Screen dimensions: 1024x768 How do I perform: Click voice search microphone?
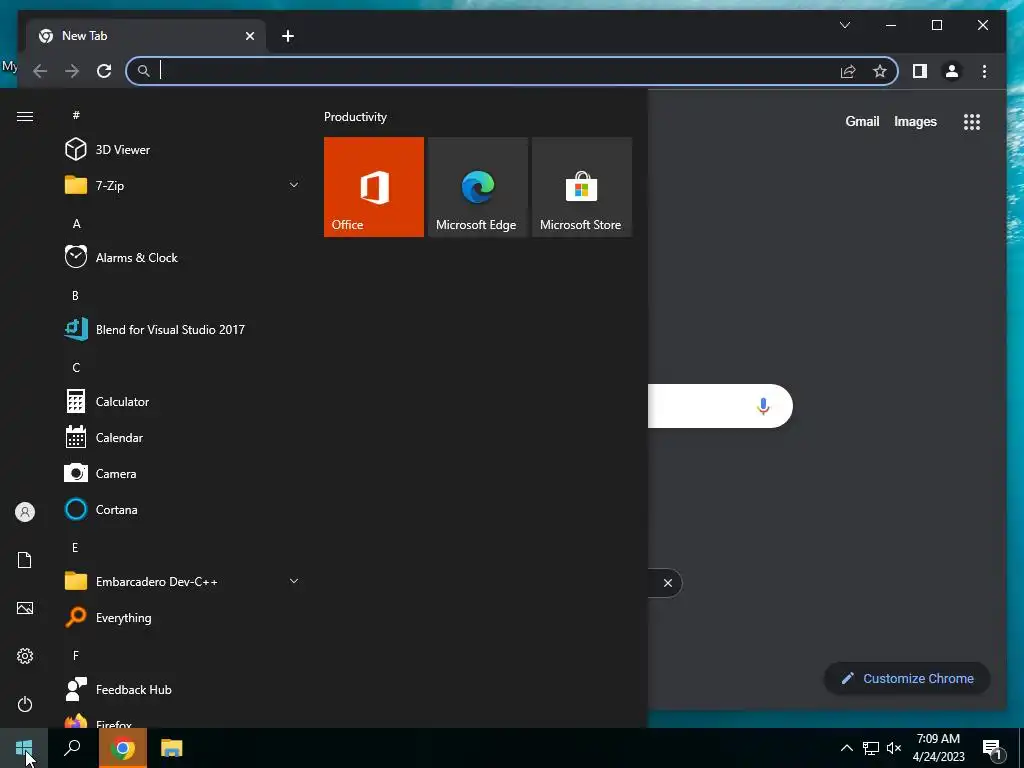pyautogui.click(x=763, y=406)
